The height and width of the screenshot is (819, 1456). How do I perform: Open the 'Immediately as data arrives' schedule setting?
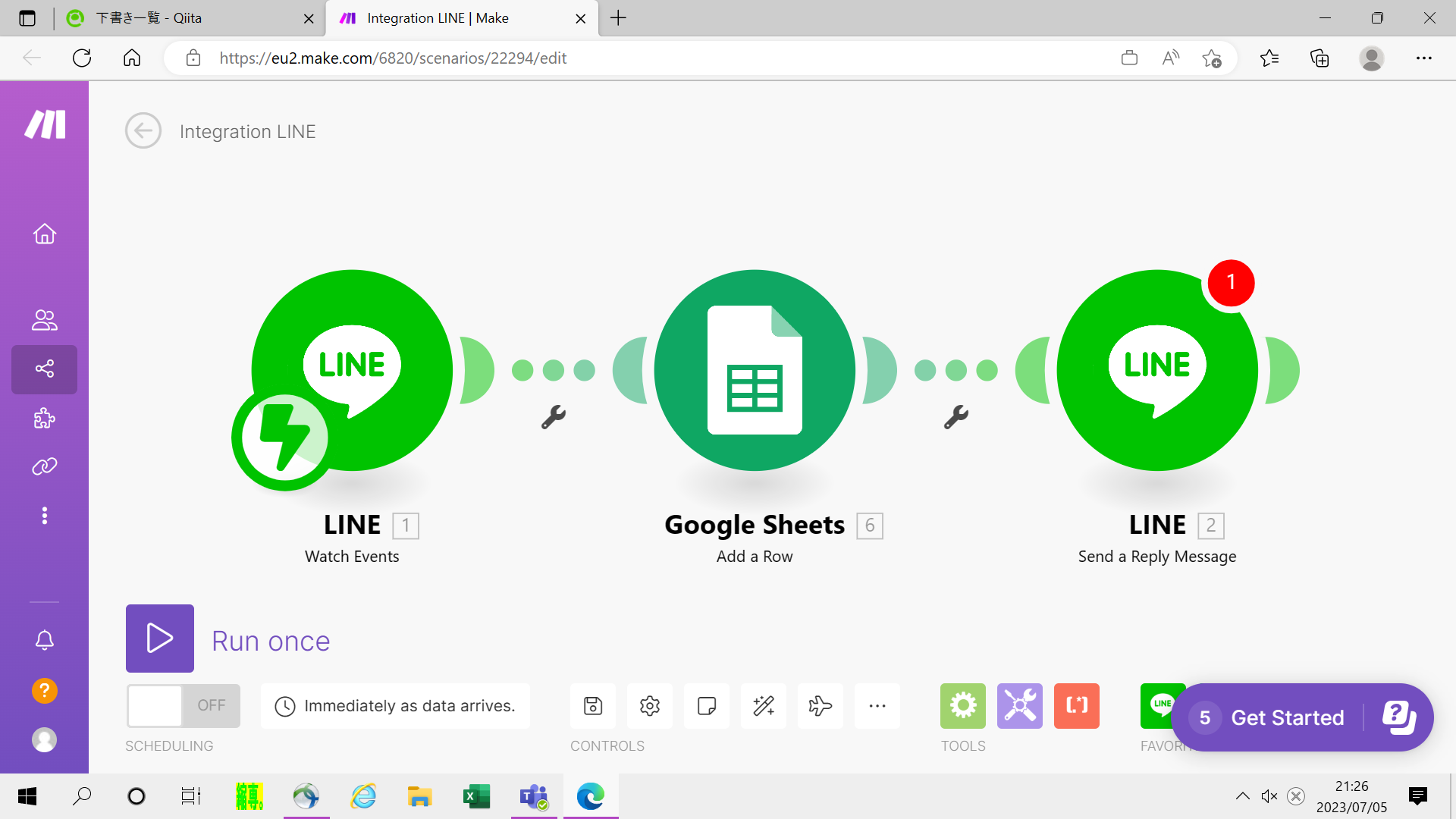[395, 706]
